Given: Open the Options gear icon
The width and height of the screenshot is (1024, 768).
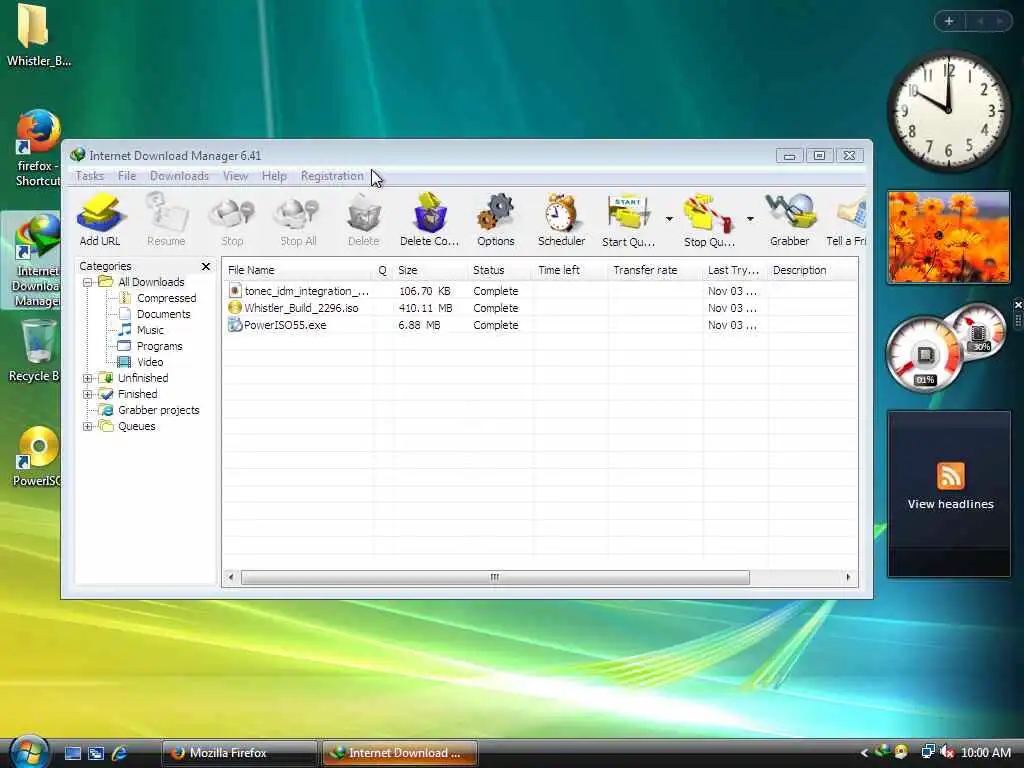Looking at the screenshot, I should (x=496, y=220).
